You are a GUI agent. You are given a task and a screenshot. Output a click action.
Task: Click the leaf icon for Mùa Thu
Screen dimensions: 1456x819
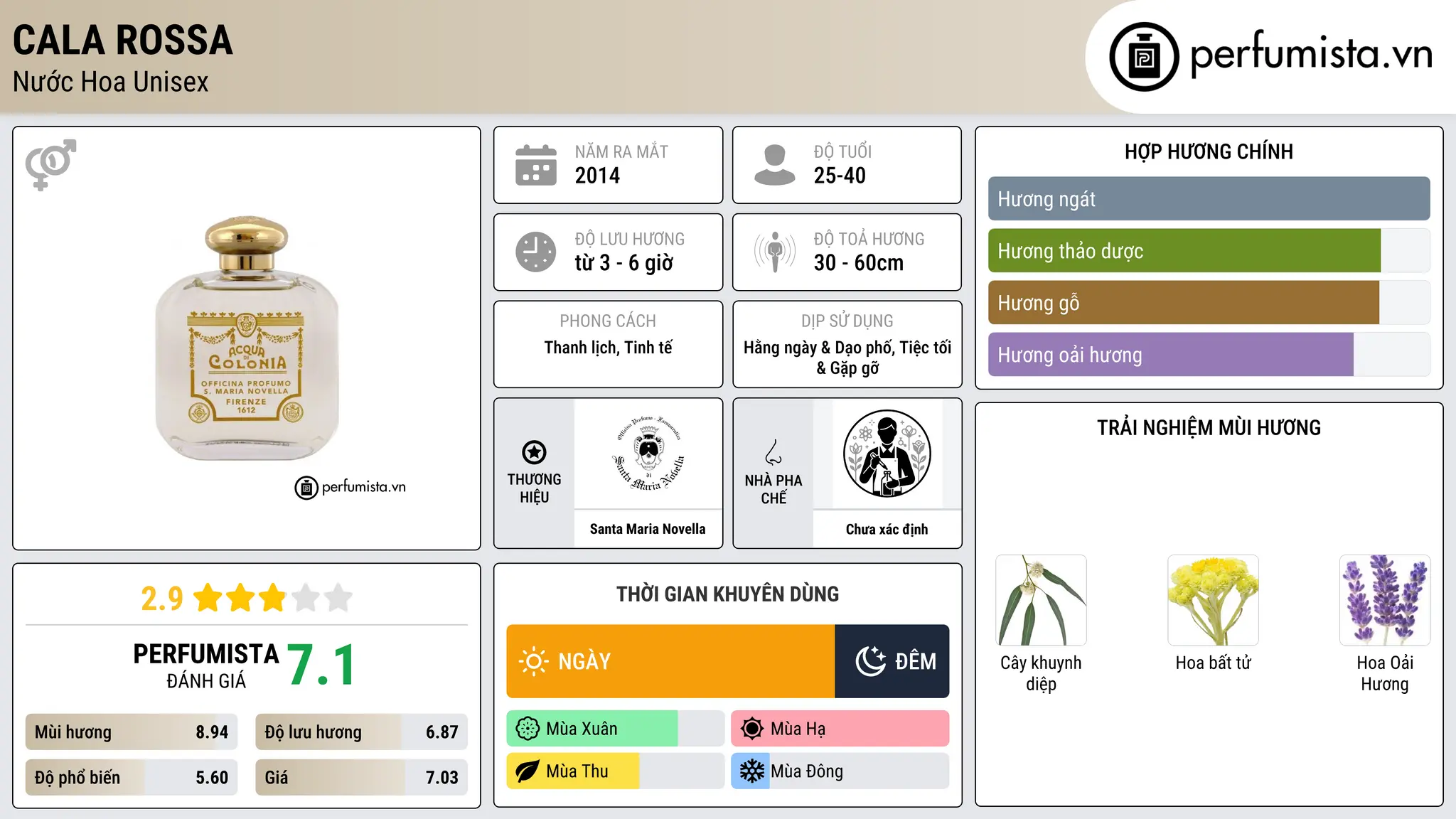pos(528,771)
